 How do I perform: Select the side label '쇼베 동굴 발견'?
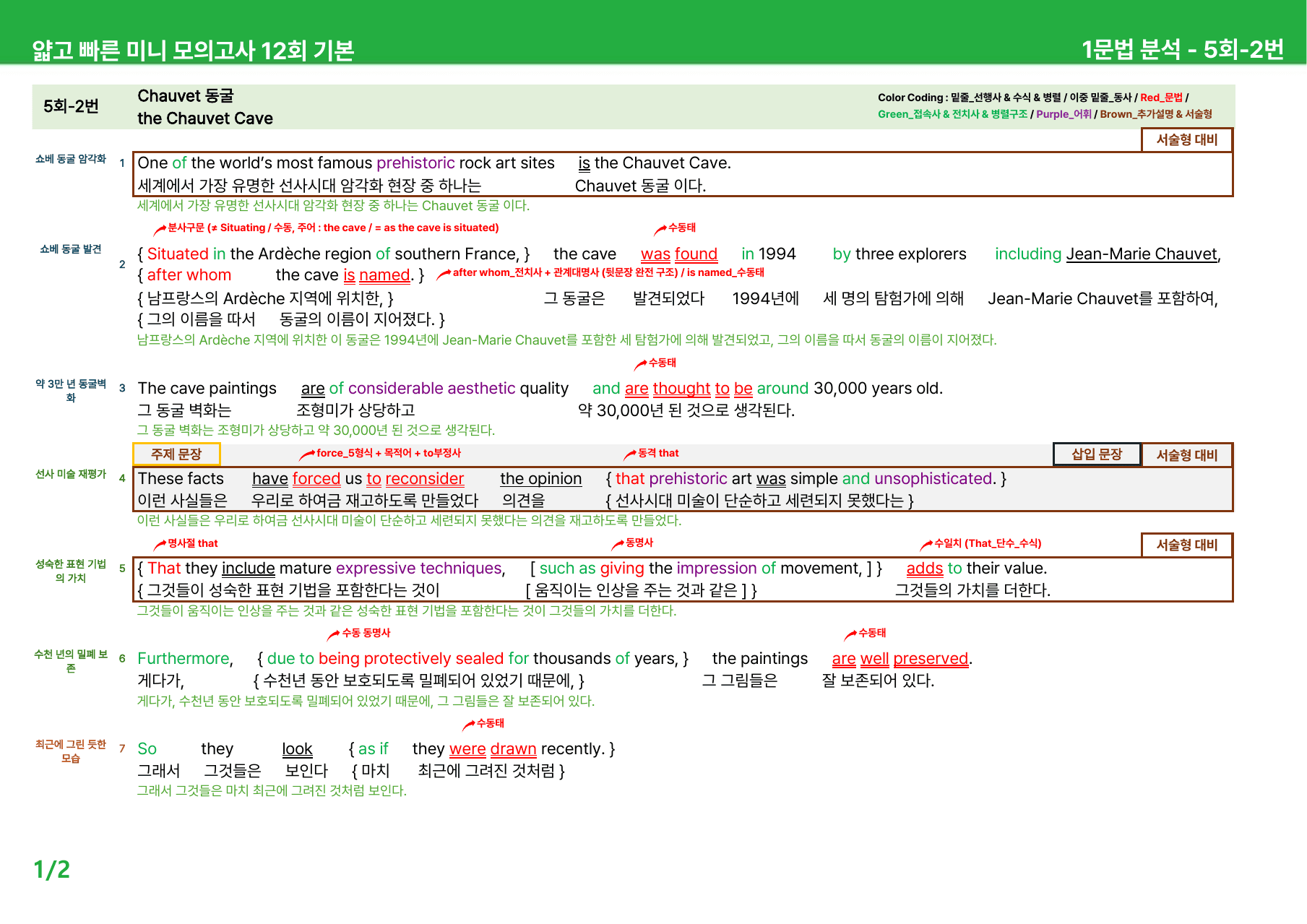point(71,249)
